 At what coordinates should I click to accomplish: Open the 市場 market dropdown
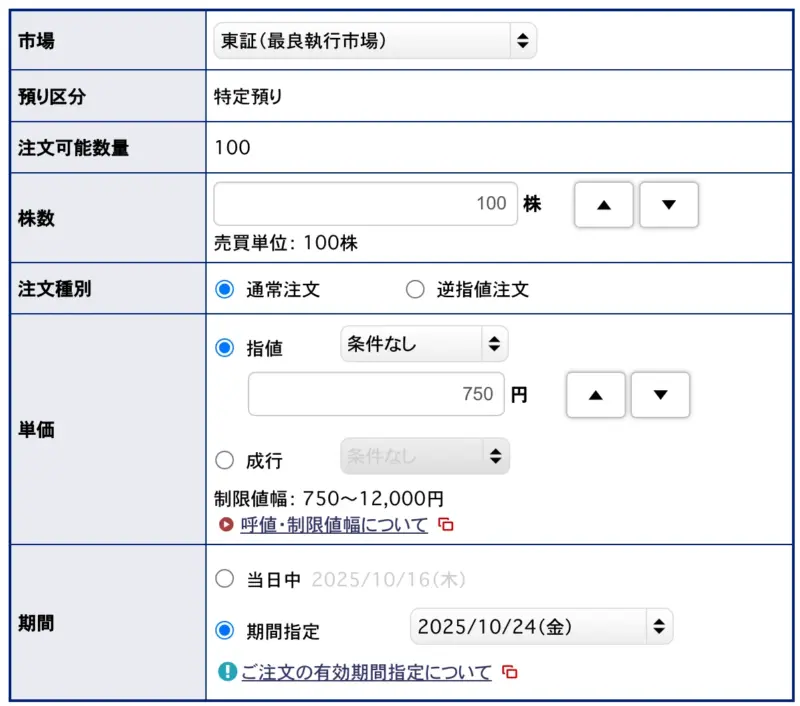pyautogui.click(x=375, y=41)
